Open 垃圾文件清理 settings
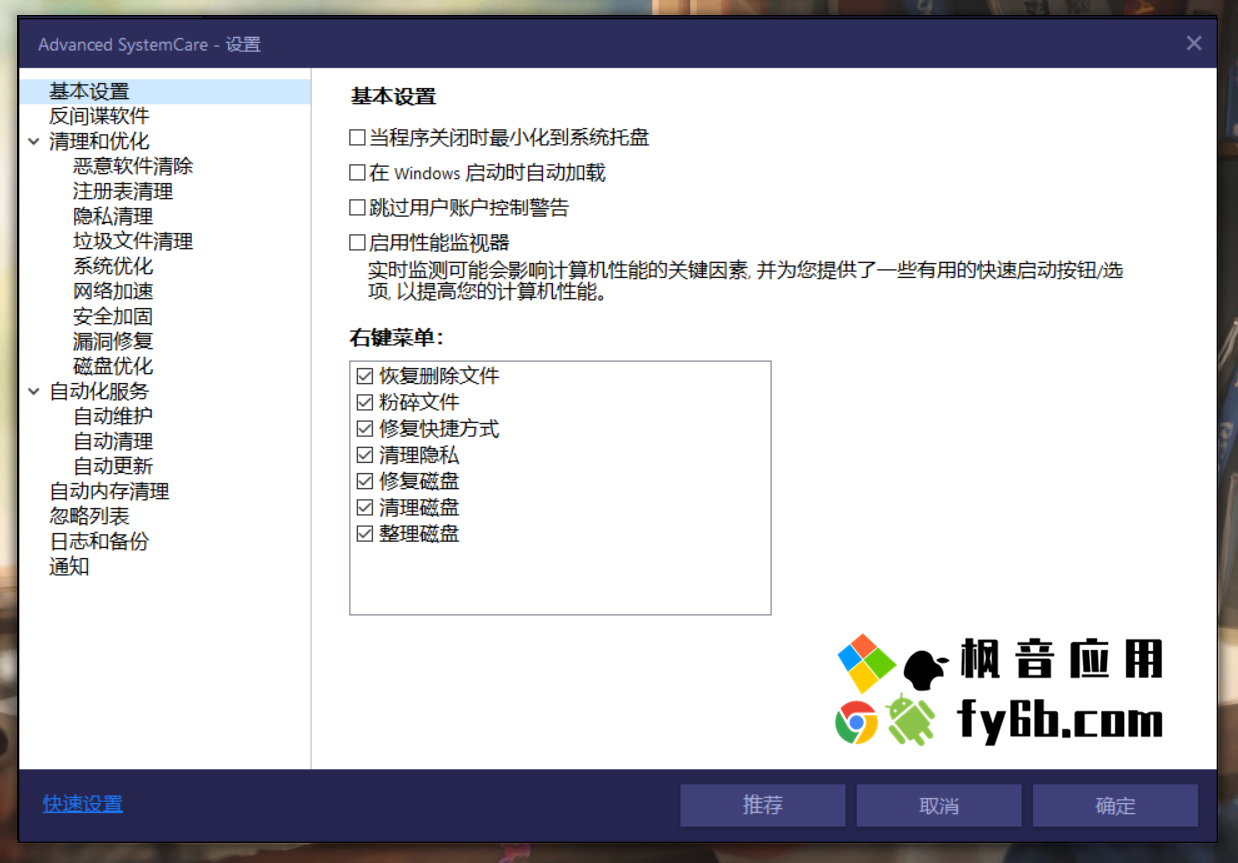The height and width of the screenshot is (863, 1238). pos(133,242)
